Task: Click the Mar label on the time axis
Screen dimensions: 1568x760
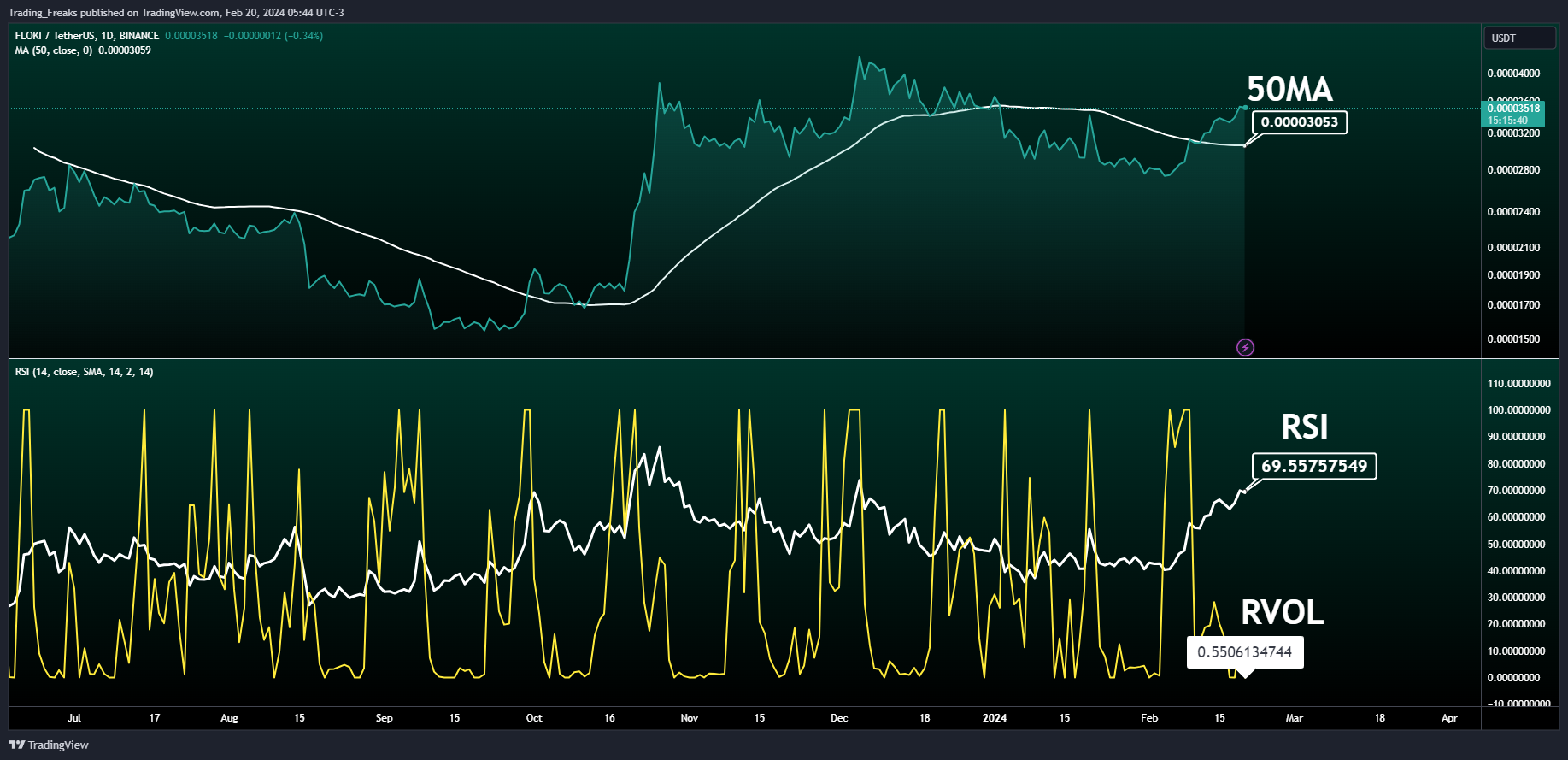Action: 1295,718
